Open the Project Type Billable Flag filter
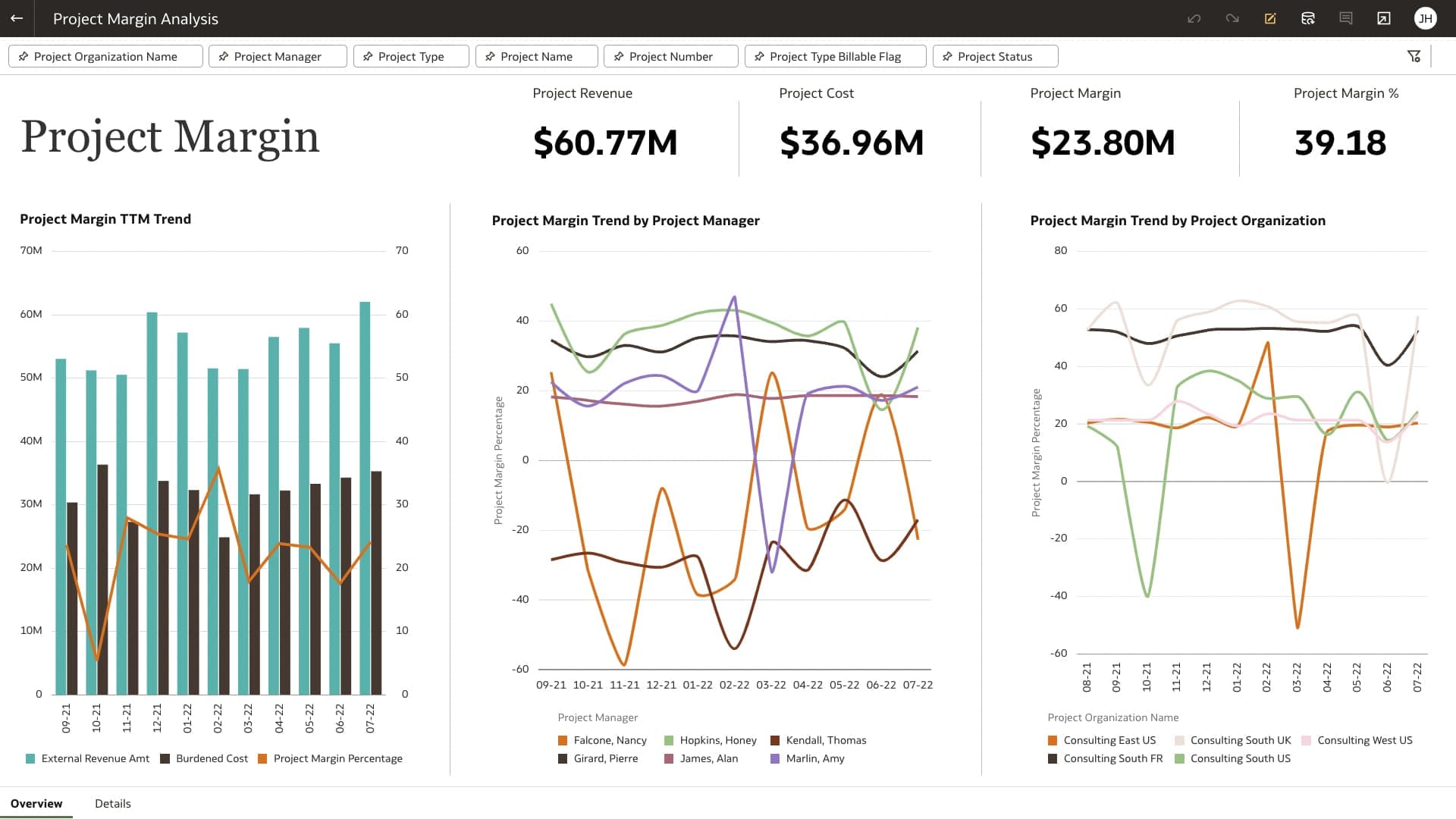The width and height of the screenshot is (1456, 819). (835, 56)
